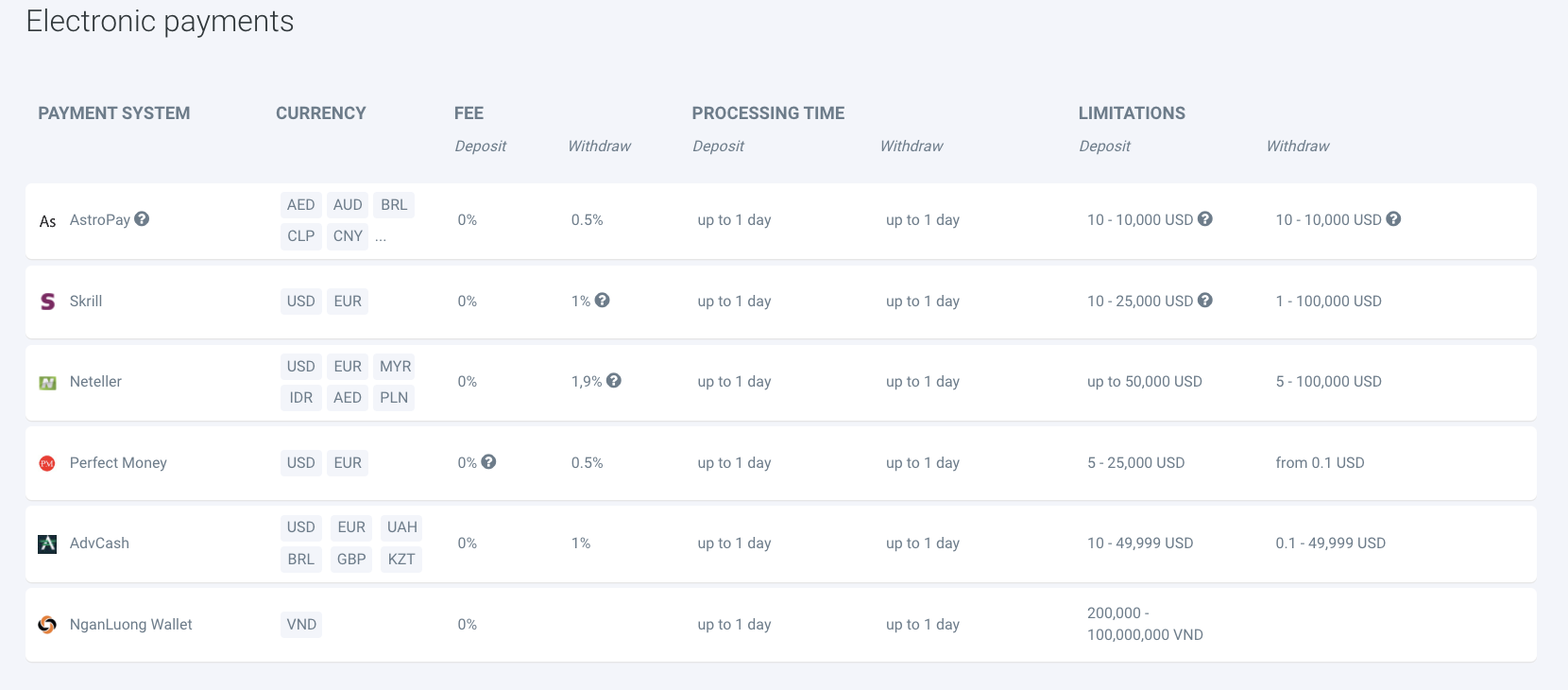Image resolution: width=1568 pixels, height=690 pixels.
Task: Show Skrill deposit limit help icon
Action: pos(1205,300)
